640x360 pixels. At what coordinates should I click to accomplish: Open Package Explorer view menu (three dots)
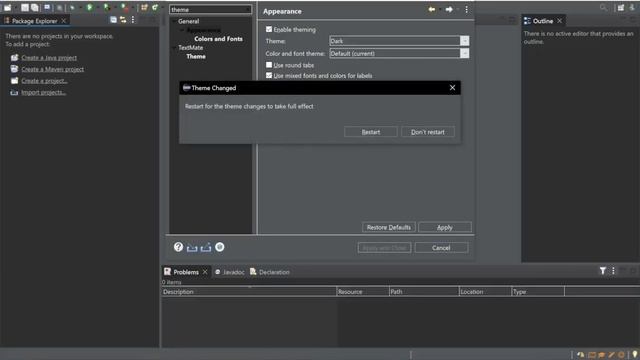133,20
